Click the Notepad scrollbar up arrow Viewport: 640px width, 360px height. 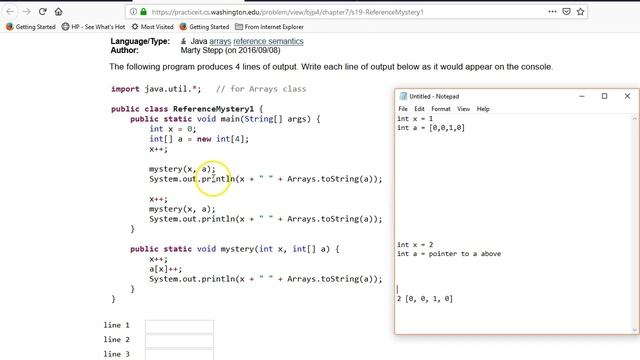tap(635, 119)
